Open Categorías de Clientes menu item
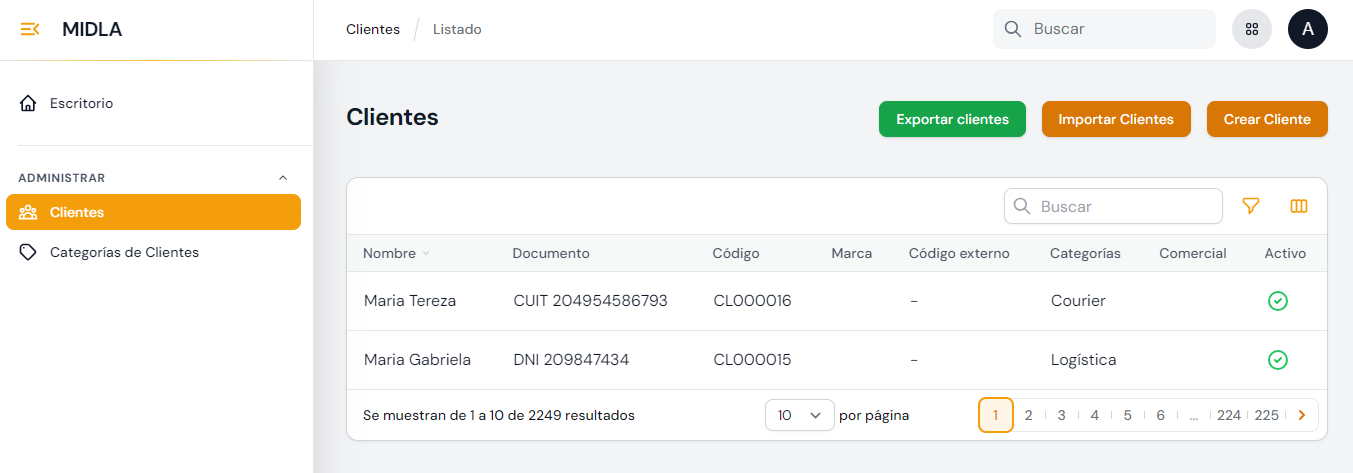This screenshot has height=473, width=1353. pos(124,252)
